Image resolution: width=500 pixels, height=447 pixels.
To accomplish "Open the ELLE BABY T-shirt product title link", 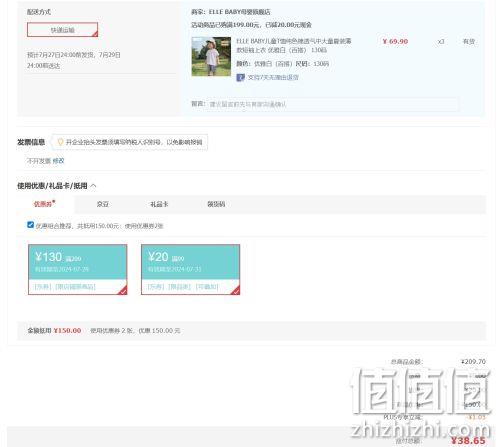I will point(294,45).
